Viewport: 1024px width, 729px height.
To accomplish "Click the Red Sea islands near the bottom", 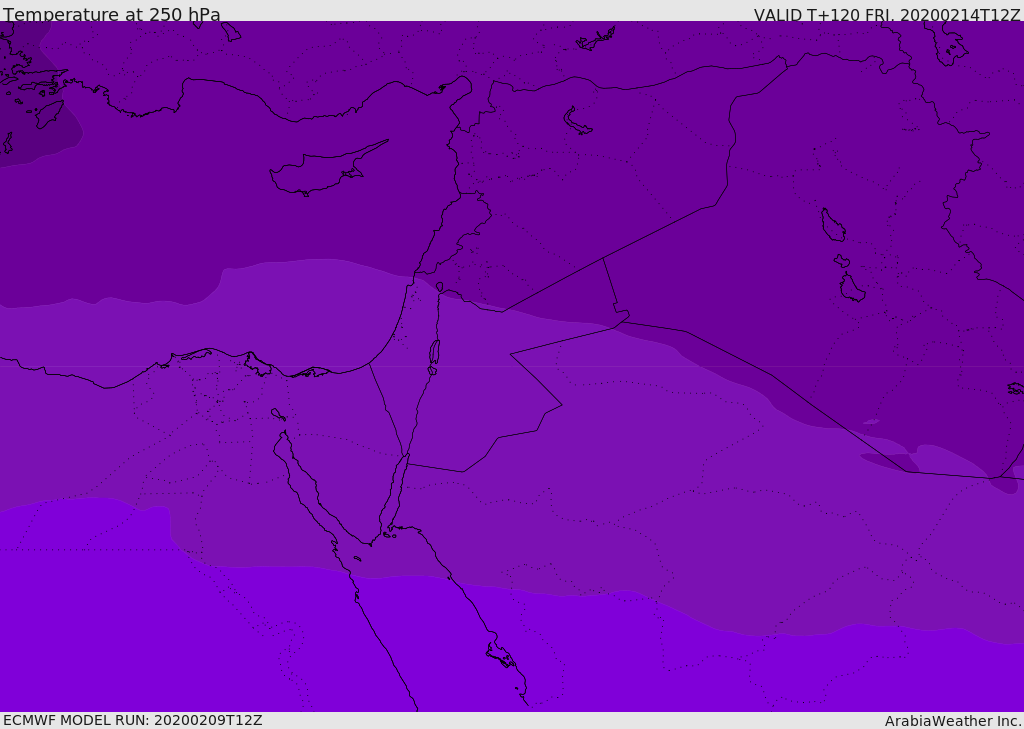I will tap(500, 655).
